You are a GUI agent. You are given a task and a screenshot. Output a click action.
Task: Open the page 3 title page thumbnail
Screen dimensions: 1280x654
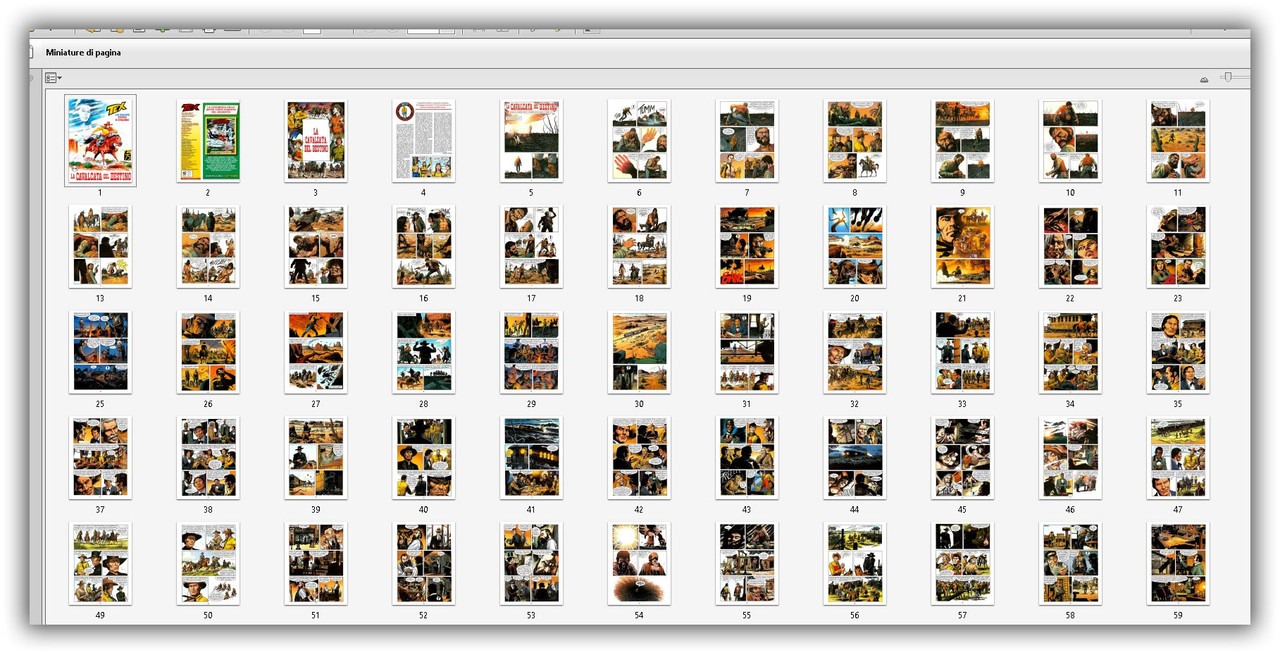point(315,140)
